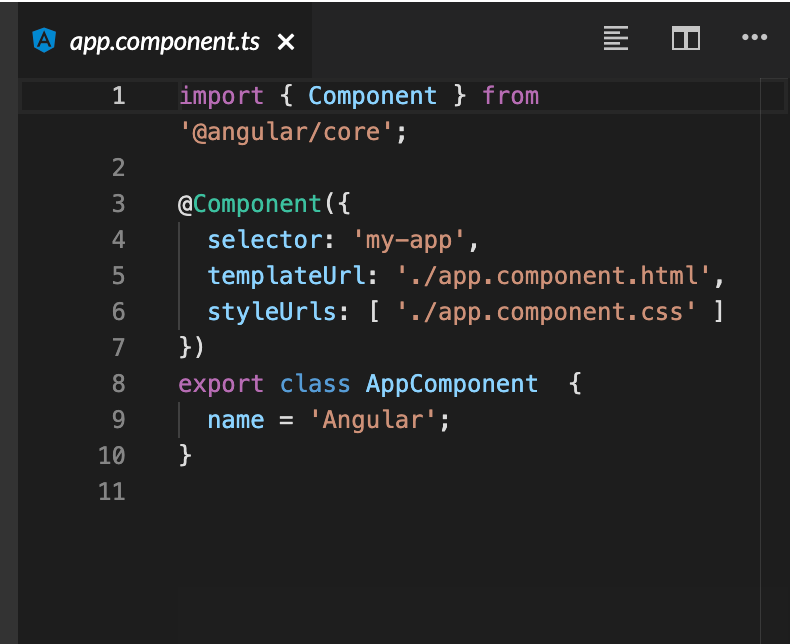Click line number 9 in gutter
This screenshot has height=644, width=790.
(x=118, y=420)
